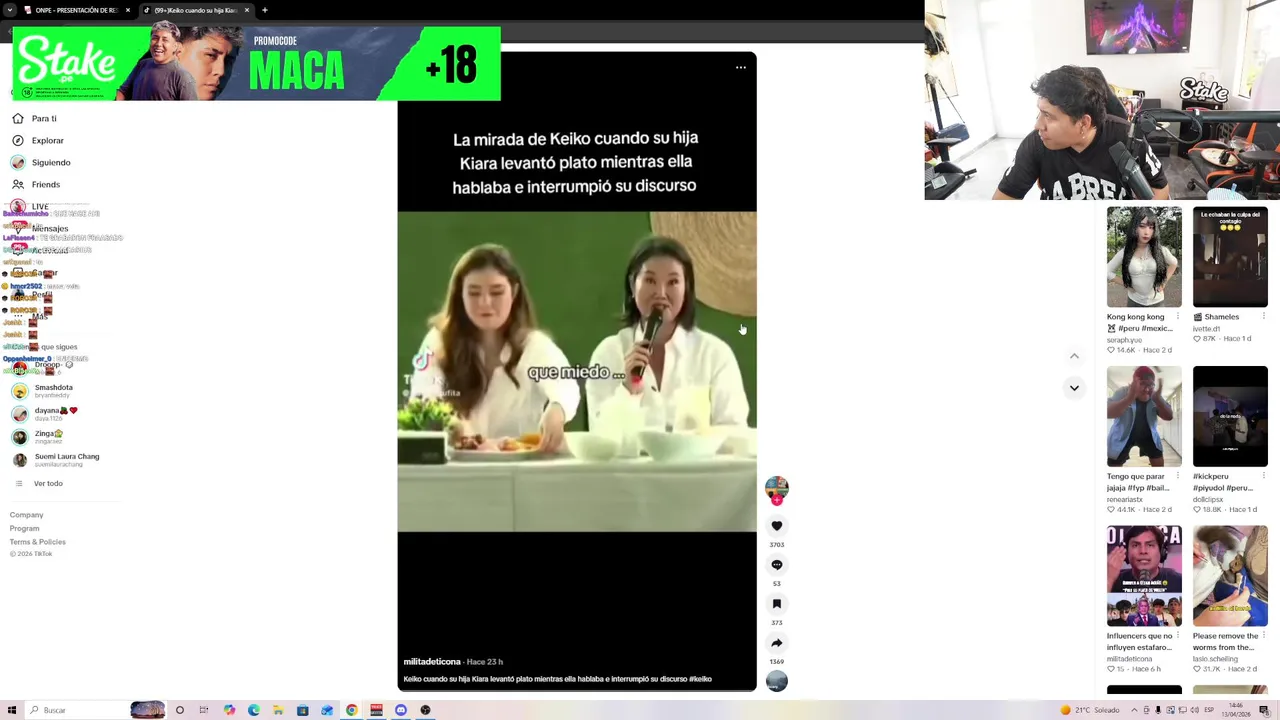Open ivette.d1 author link

pyautogui.click(x=1206, y=328)
